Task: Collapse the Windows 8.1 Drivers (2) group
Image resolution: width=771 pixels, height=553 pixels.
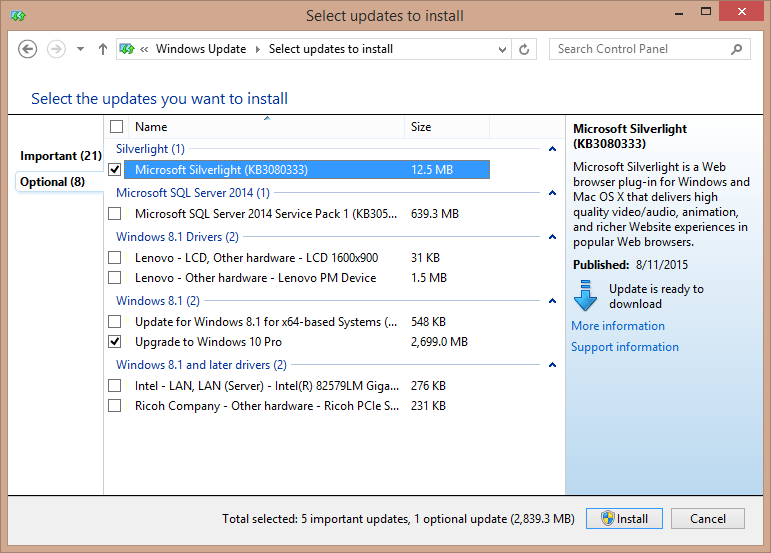Action: (x=552, y=237)
